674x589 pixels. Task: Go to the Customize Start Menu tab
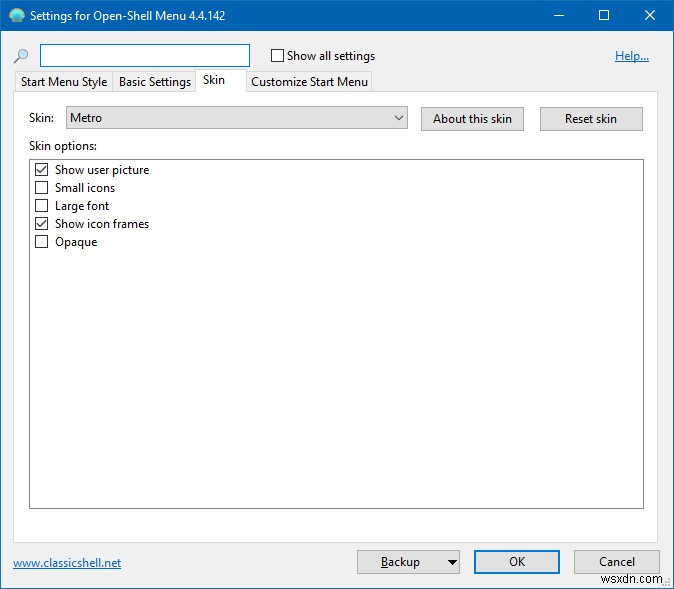click(309, 82)
